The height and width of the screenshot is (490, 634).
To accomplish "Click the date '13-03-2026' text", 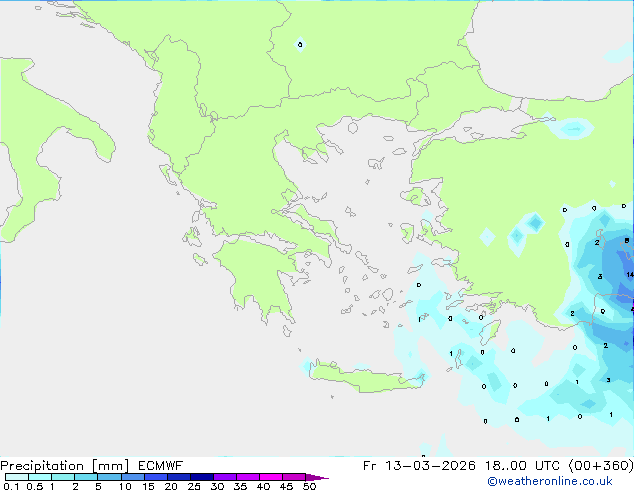I will [430, 466].
